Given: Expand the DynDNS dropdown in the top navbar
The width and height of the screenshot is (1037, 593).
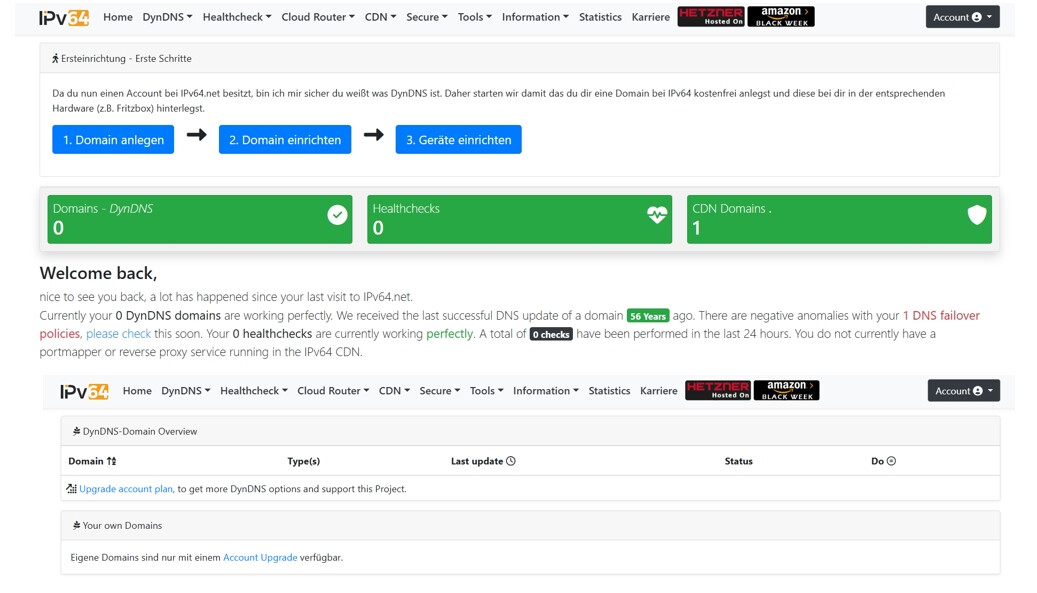Looking at the screenshot, I should (167, 17).
